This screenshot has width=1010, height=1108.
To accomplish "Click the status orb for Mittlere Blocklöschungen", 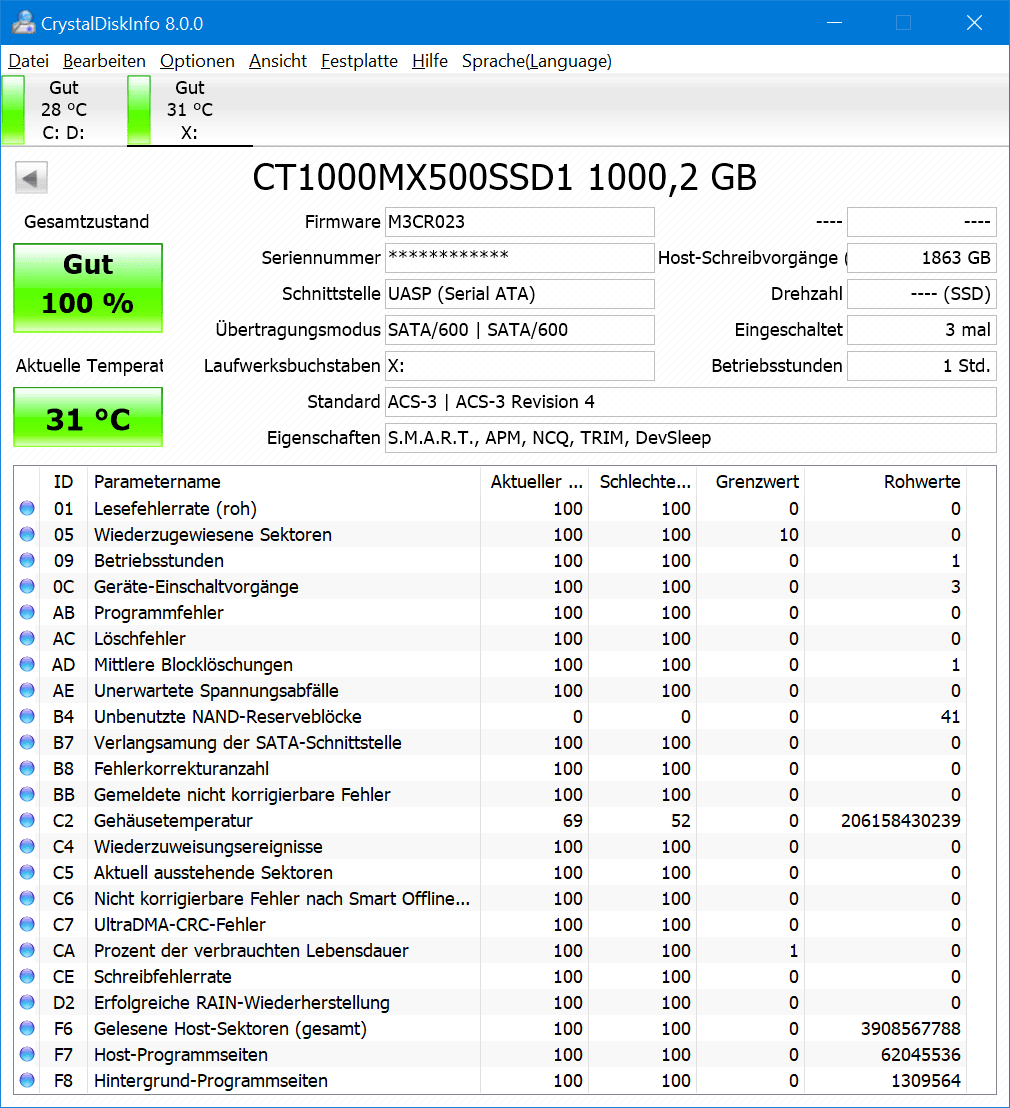I will coord(27,664).
